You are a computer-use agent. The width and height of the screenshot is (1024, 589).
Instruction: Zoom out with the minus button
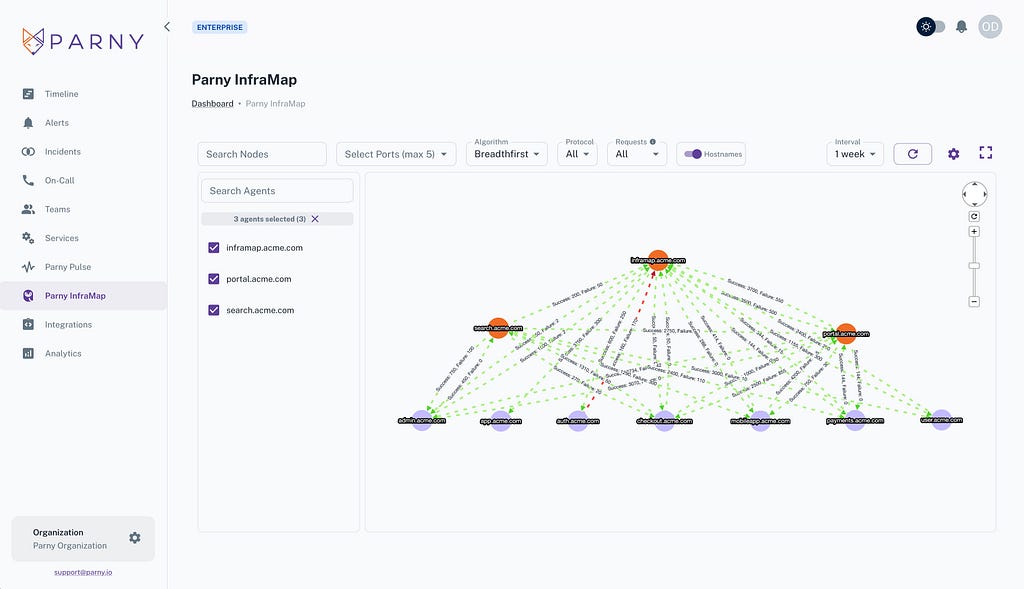[x=974, y=302]
